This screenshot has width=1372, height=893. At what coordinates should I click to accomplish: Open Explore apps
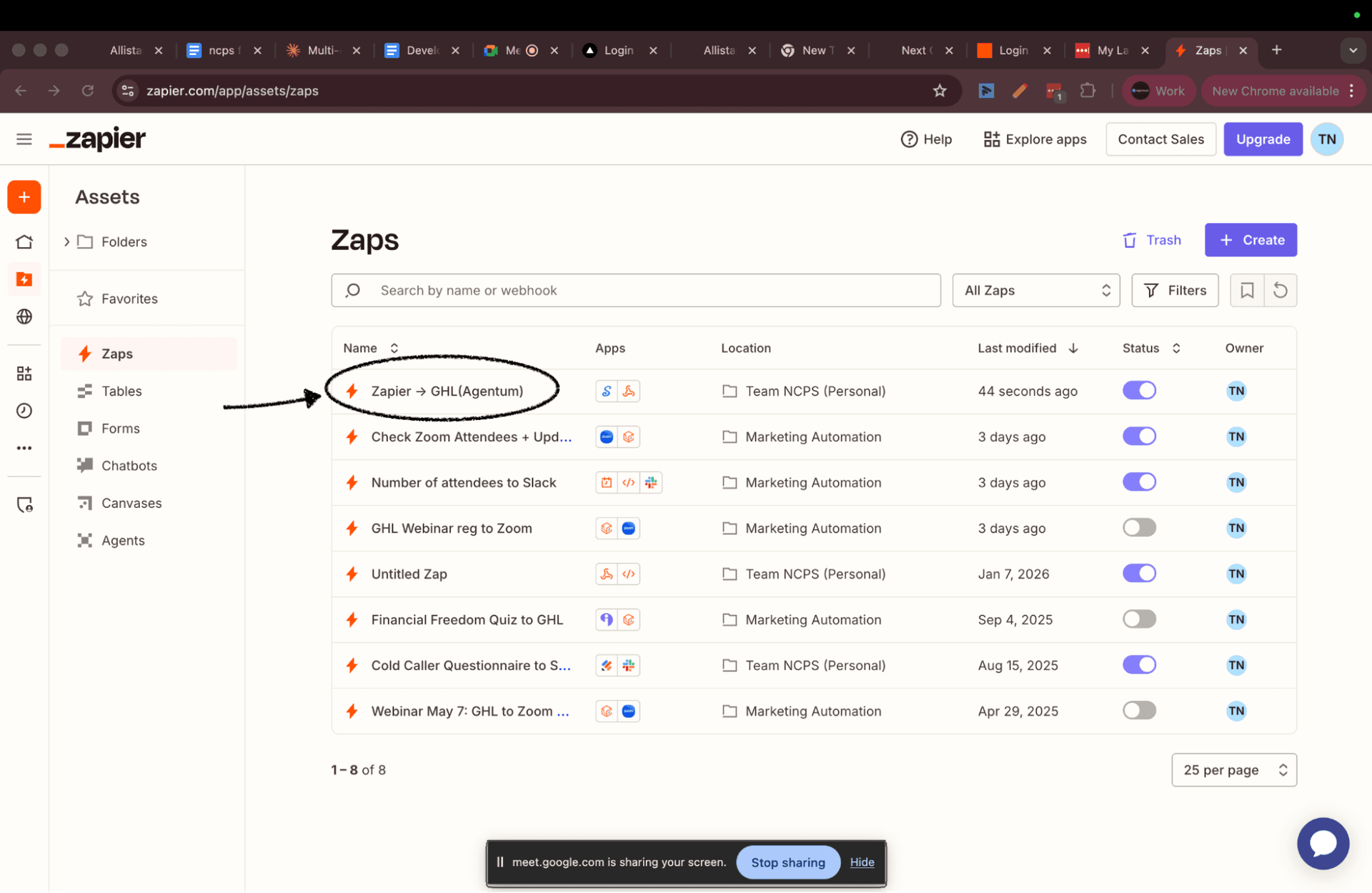tap(1035, 139)
